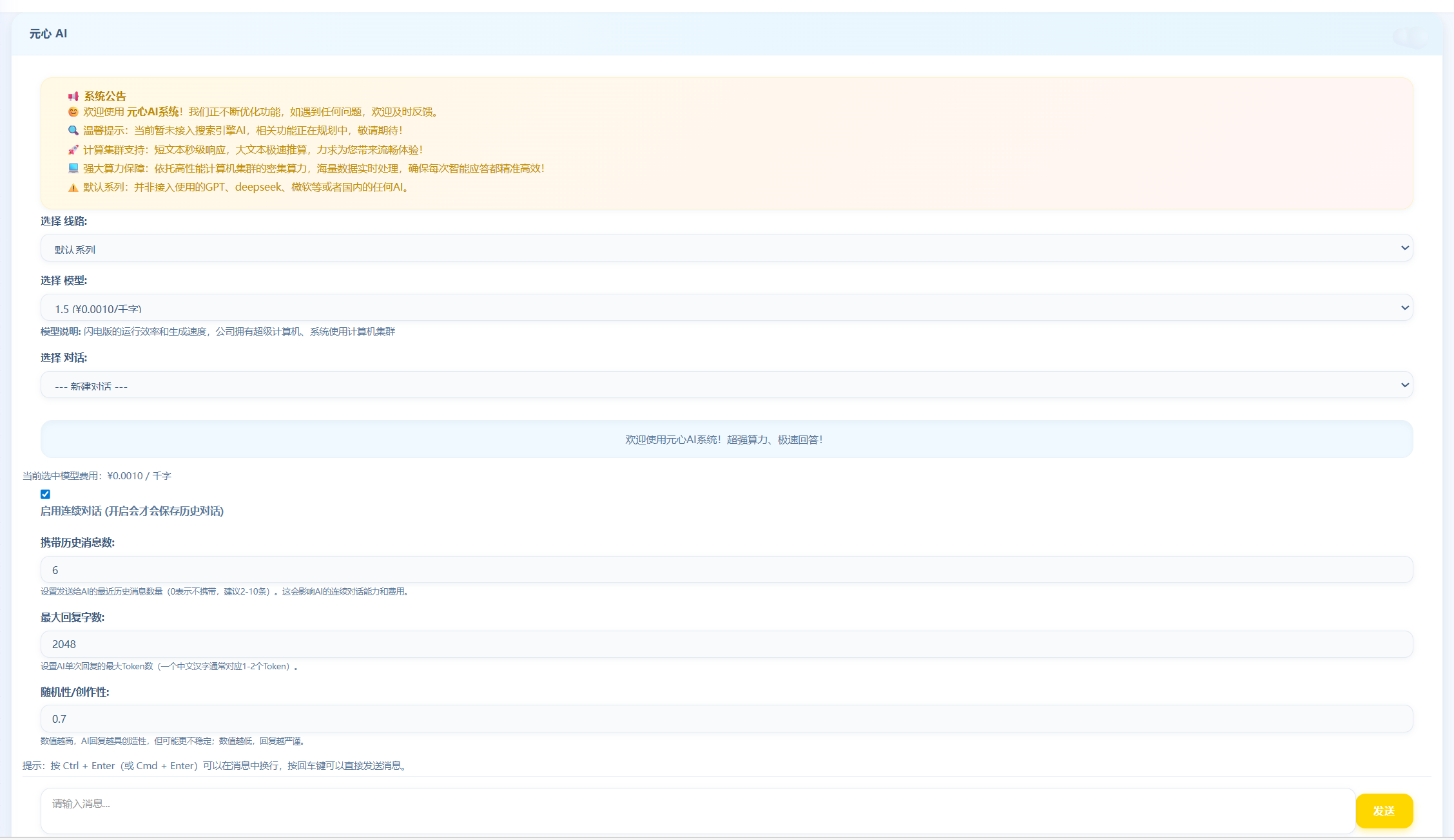This screenshot has width=1454, height=840.
Task: Click the warning triangle icon beside 默认系列
Action: [73, 187]
